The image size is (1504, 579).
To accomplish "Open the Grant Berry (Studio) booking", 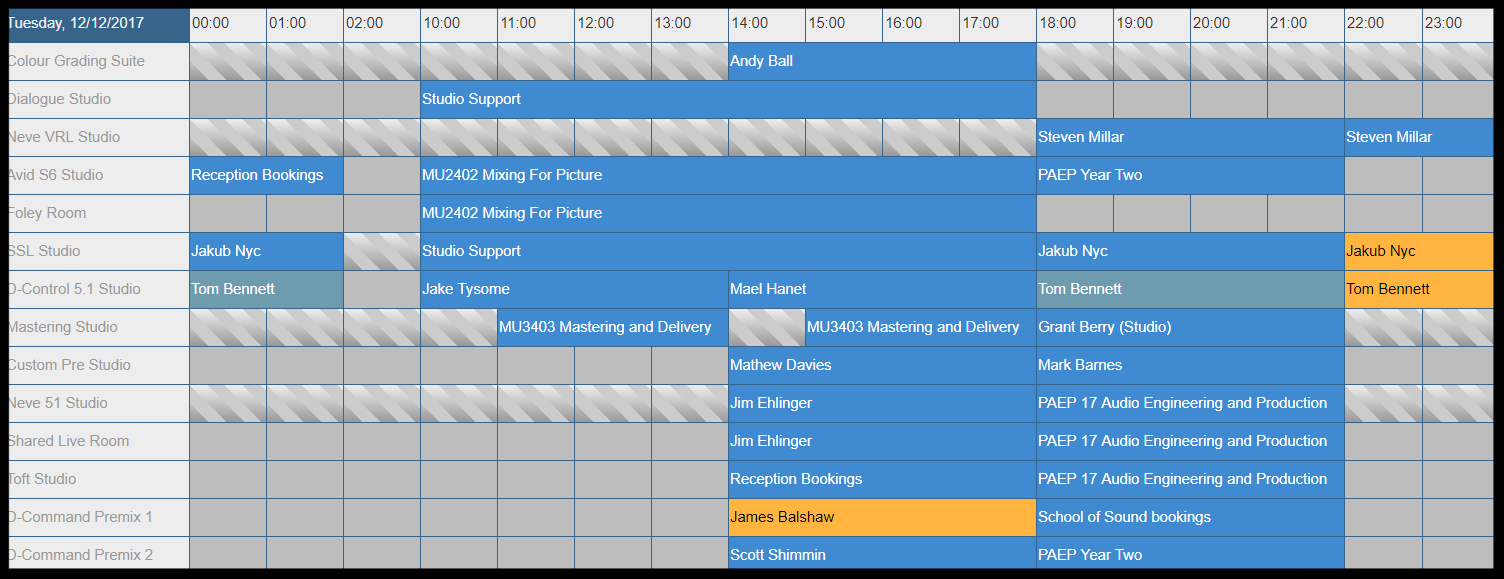I will [1190, 327].
